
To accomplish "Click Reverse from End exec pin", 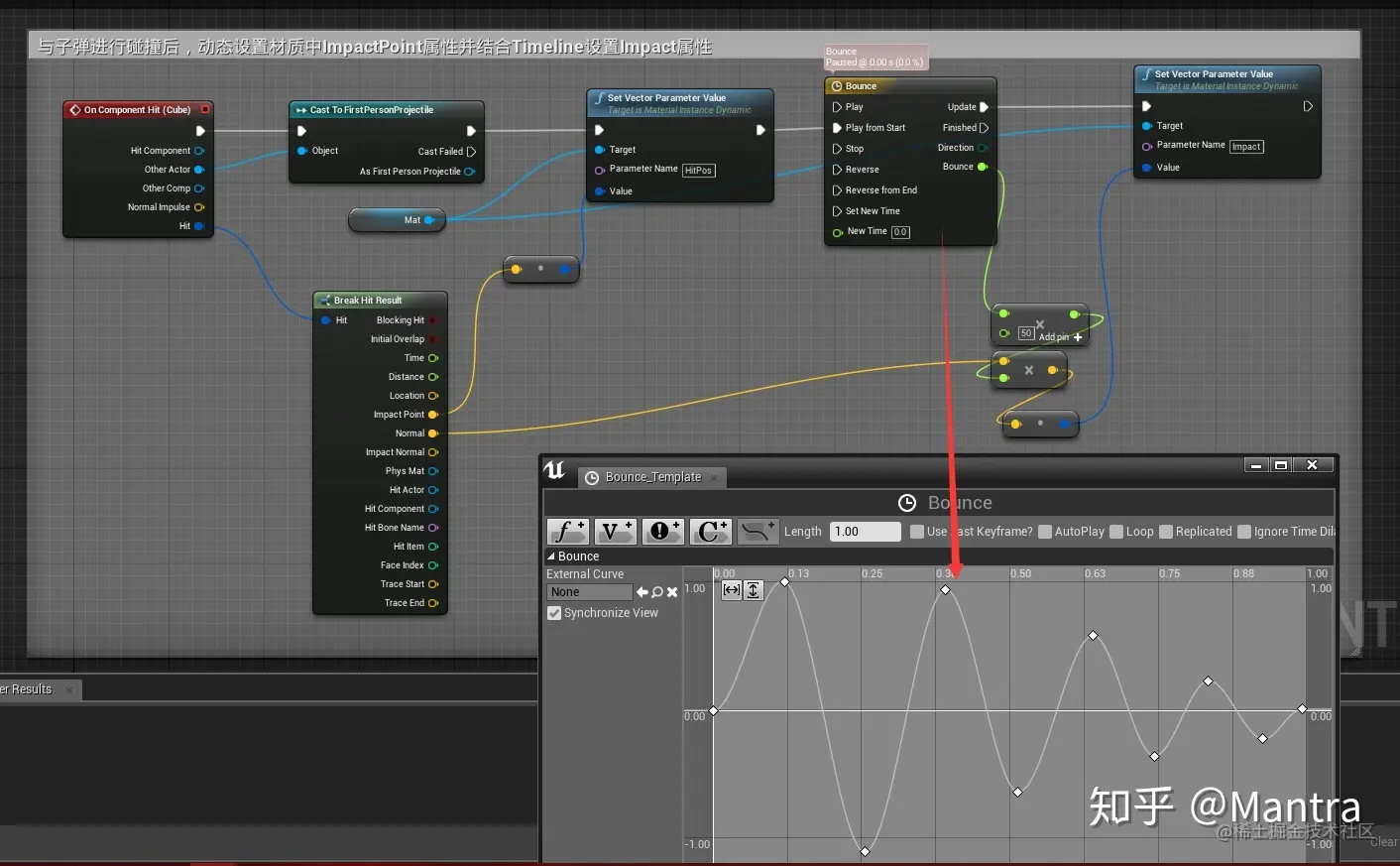I will 837,189.
